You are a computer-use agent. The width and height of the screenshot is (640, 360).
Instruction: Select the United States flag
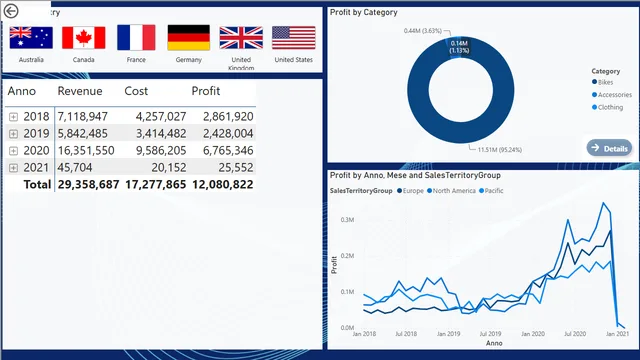(294, 38)
